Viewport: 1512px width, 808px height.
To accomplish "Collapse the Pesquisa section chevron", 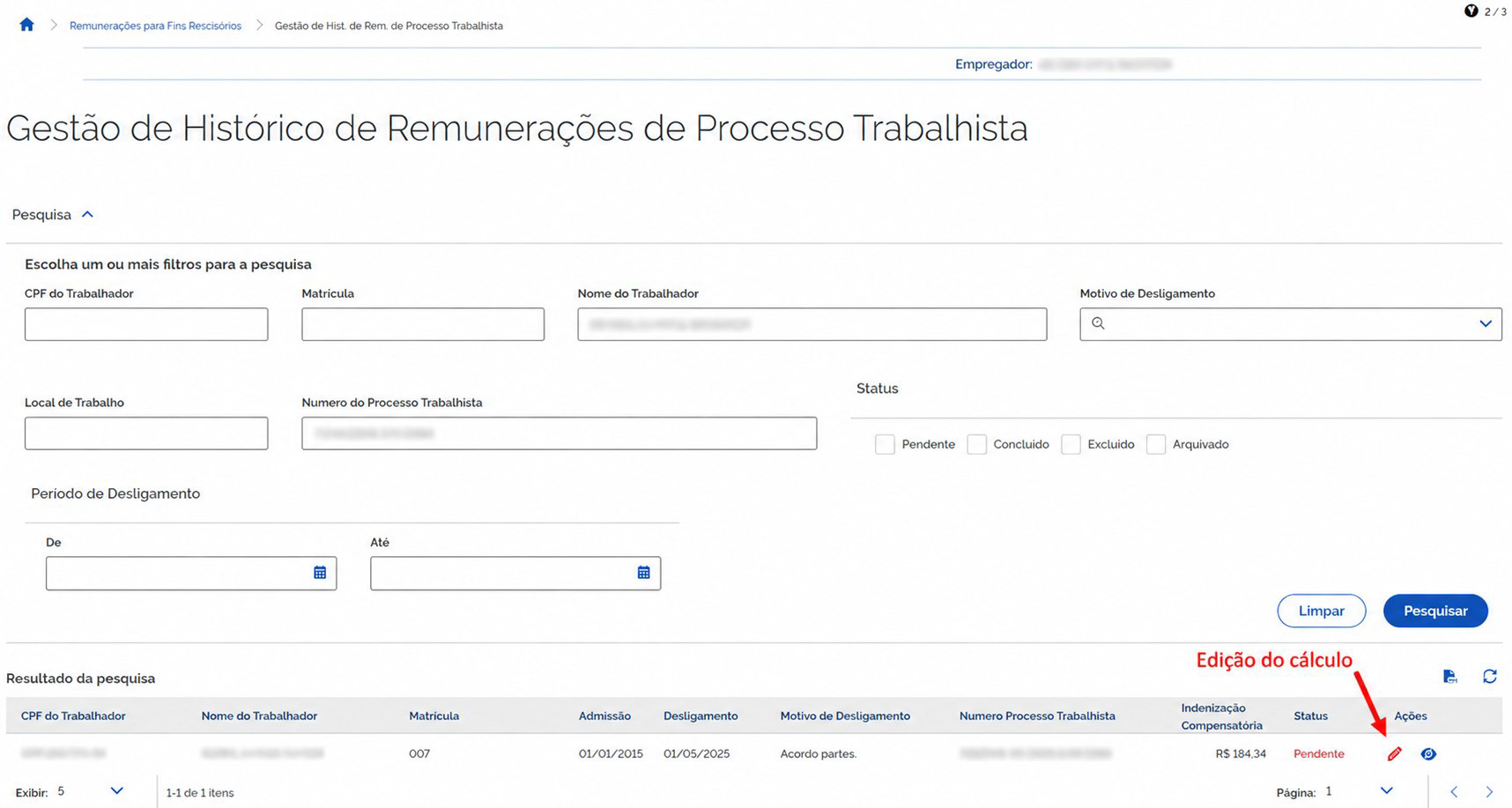I will coord(87,214).
